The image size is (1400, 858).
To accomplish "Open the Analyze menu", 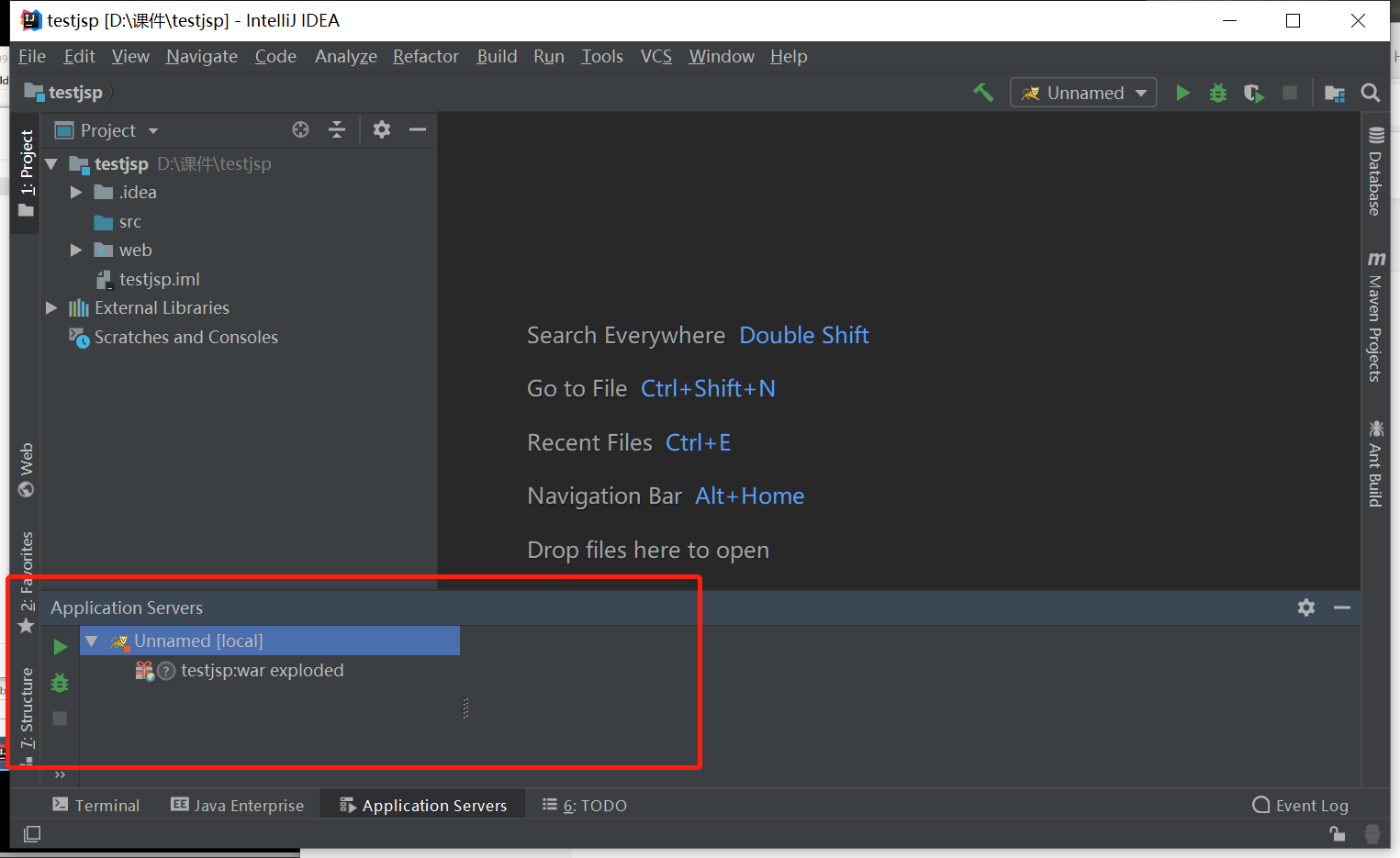I will (x=346, y=56).
